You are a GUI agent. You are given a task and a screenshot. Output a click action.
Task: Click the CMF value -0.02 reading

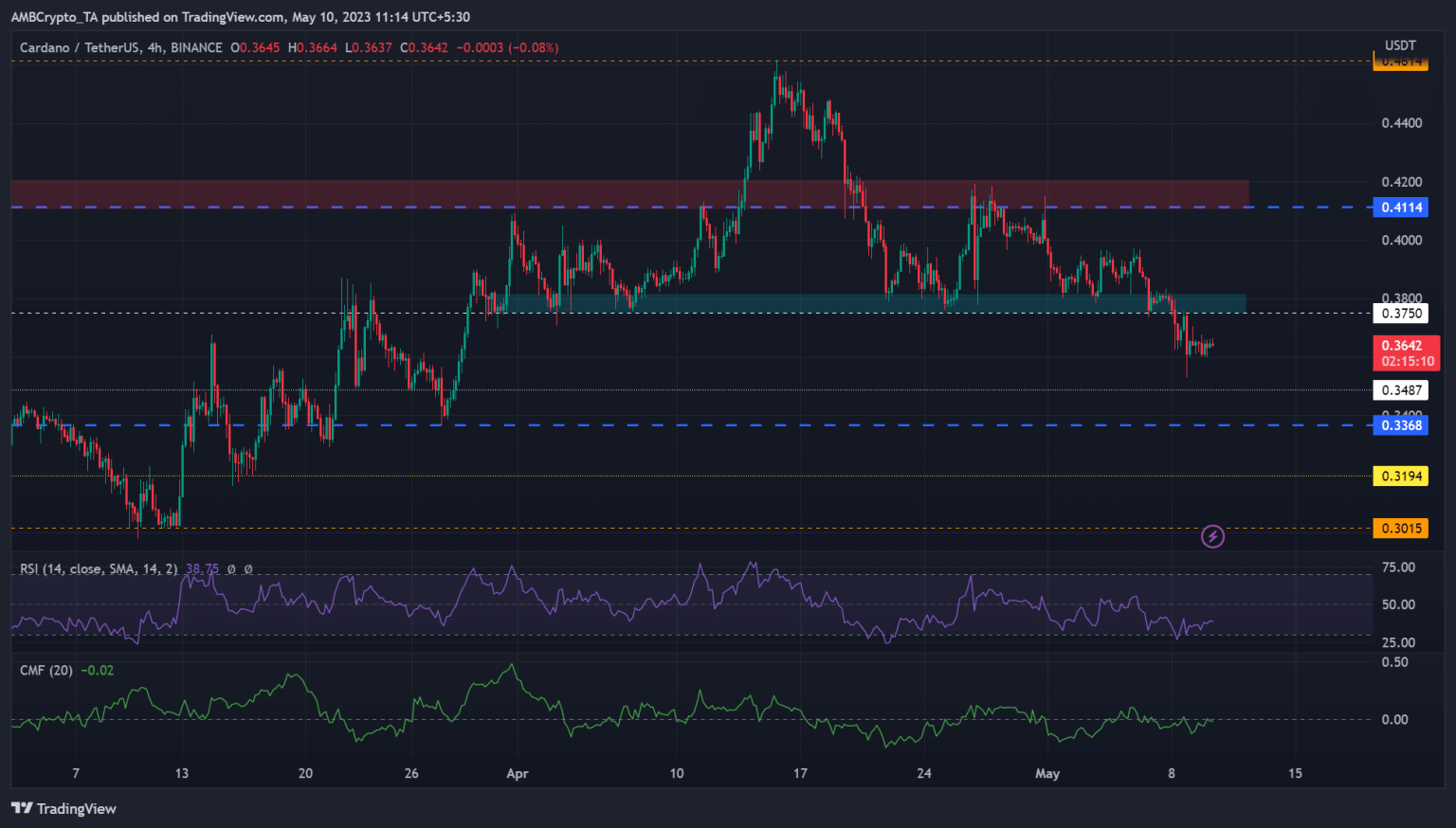98,671
